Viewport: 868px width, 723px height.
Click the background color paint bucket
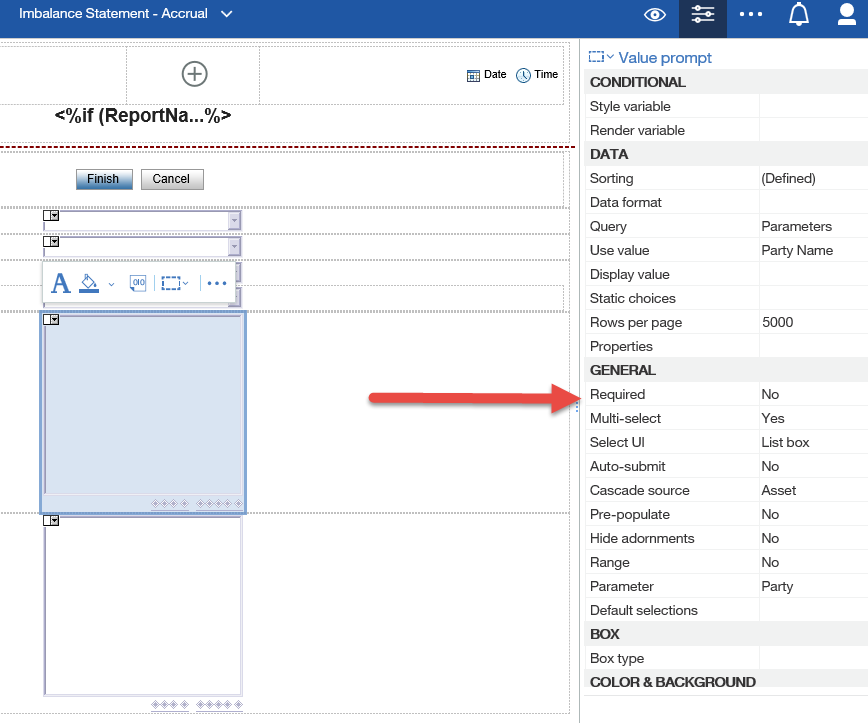(89, 283)
